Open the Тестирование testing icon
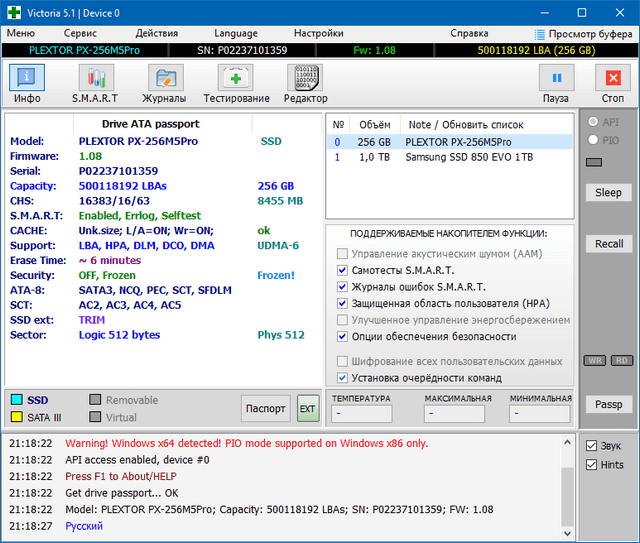The width and height of the screenshot is (640, 543). coord(236,78)
